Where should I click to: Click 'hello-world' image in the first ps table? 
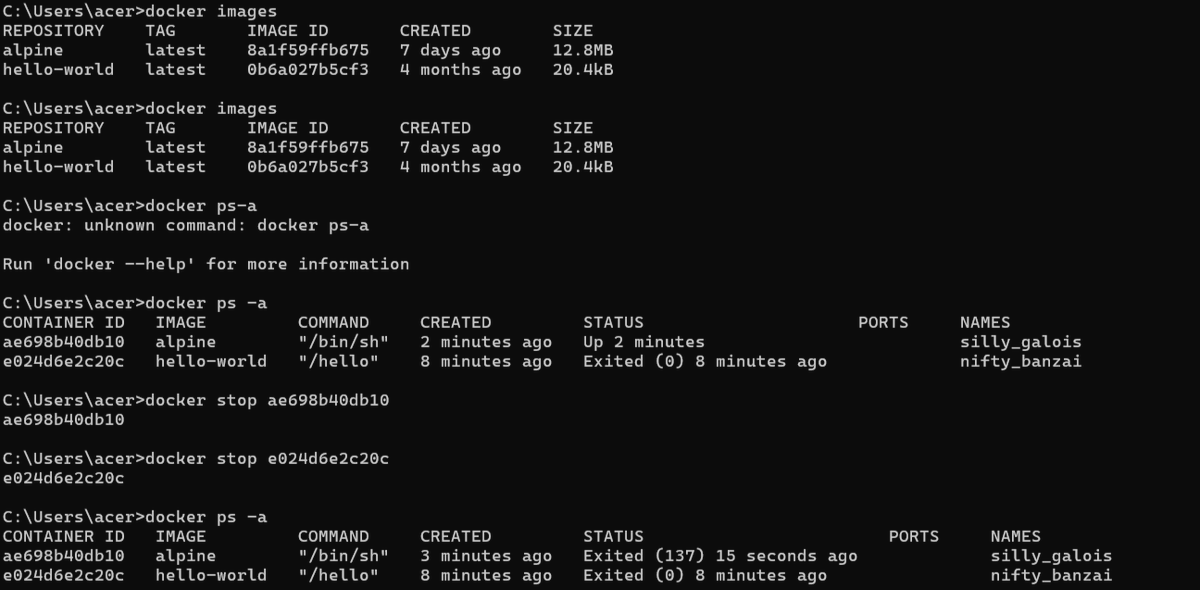pos(211,362)
